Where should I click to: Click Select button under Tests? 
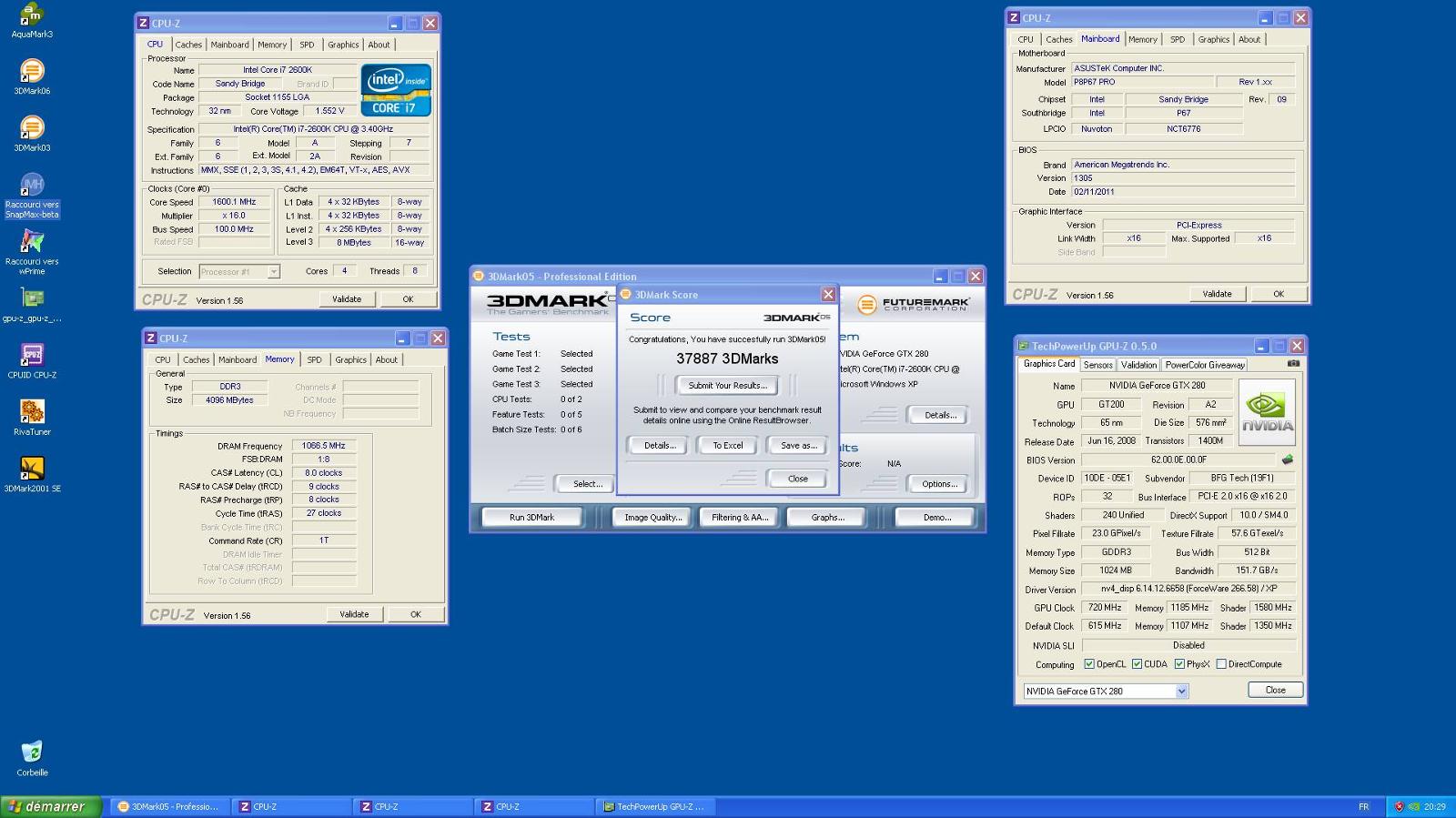click(x=587, y=484)
